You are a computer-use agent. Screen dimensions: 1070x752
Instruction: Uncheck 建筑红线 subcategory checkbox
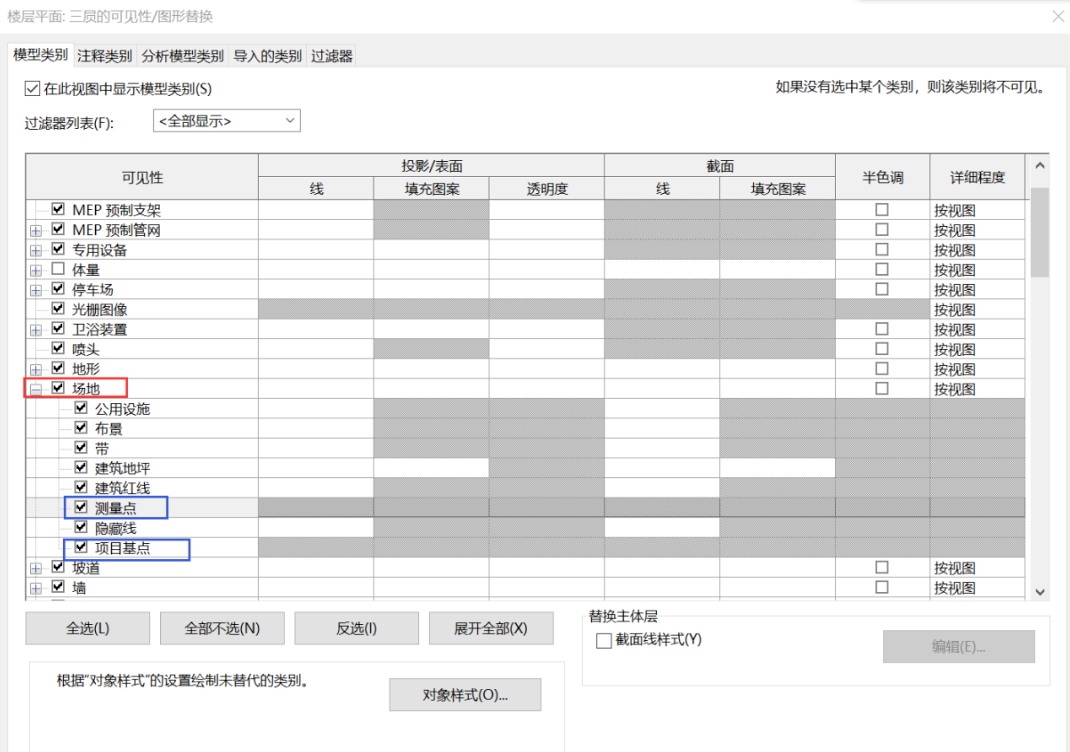tap(81, 487)
